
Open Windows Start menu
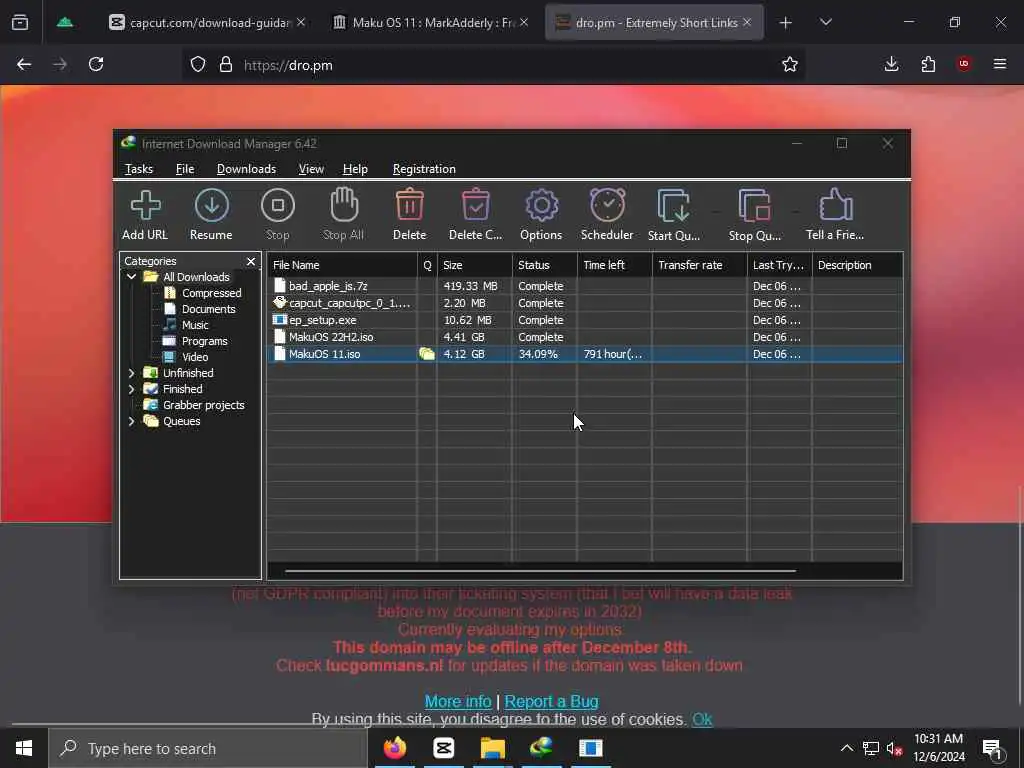coord(24,748)
